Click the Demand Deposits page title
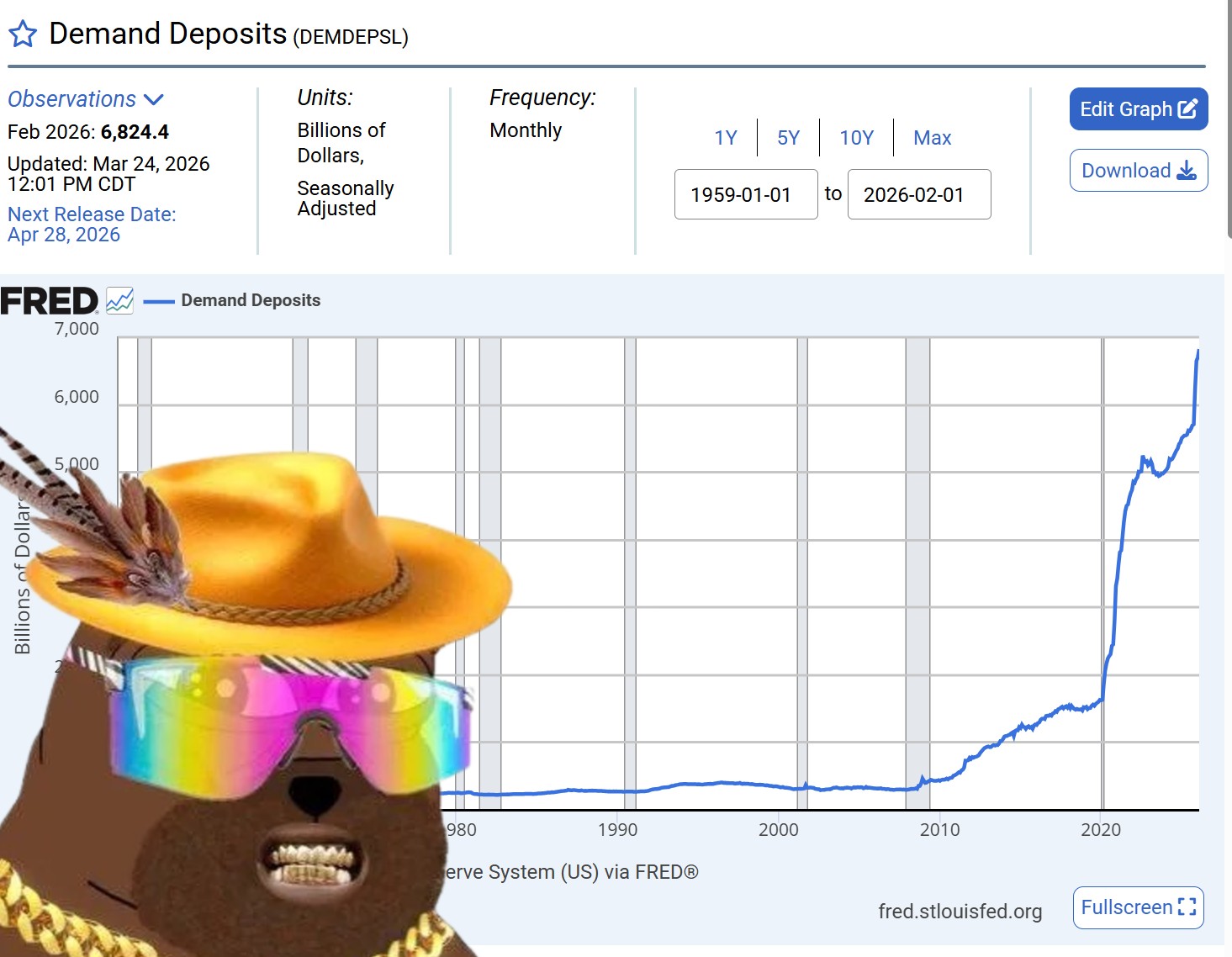The width and height of the screenshot is (1232, 957). point(168,34)
